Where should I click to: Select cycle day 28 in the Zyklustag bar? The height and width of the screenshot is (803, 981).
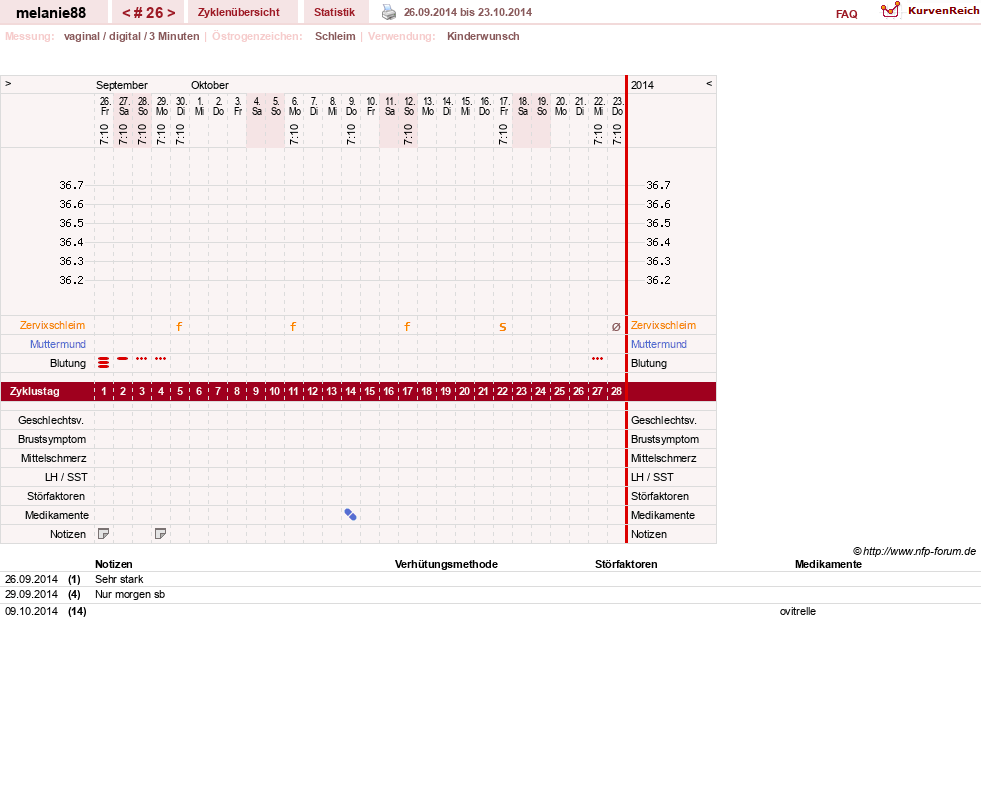click(x=616, y=391)
